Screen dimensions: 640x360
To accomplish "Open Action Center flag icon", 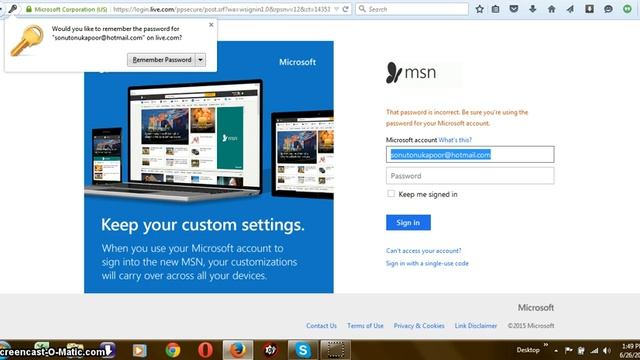I will (568, 351).
